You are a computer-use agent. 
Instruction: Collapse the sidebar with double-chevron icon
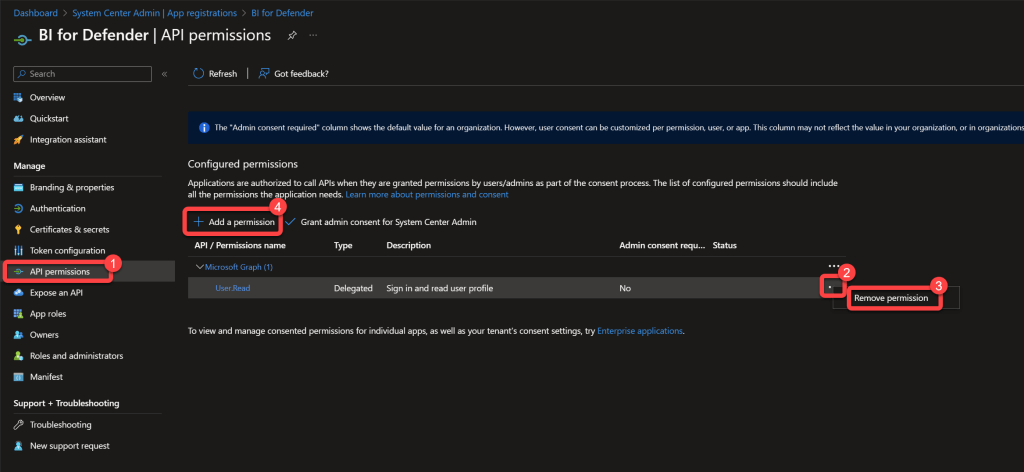164,74
